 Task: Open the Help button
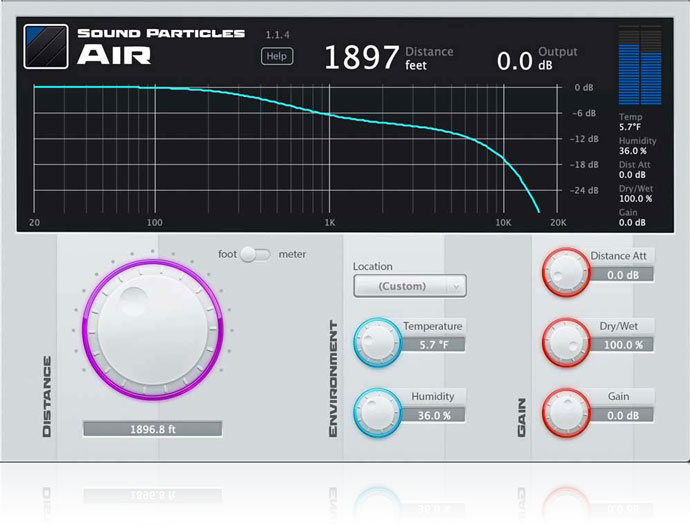click(277, 56)
